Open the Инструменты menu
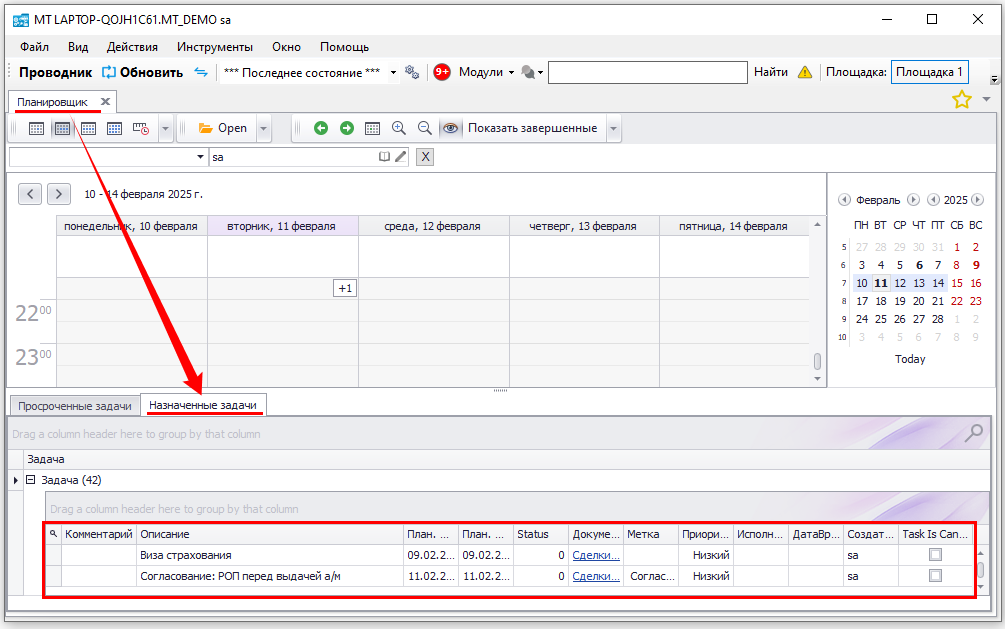 tap(214, 47)
